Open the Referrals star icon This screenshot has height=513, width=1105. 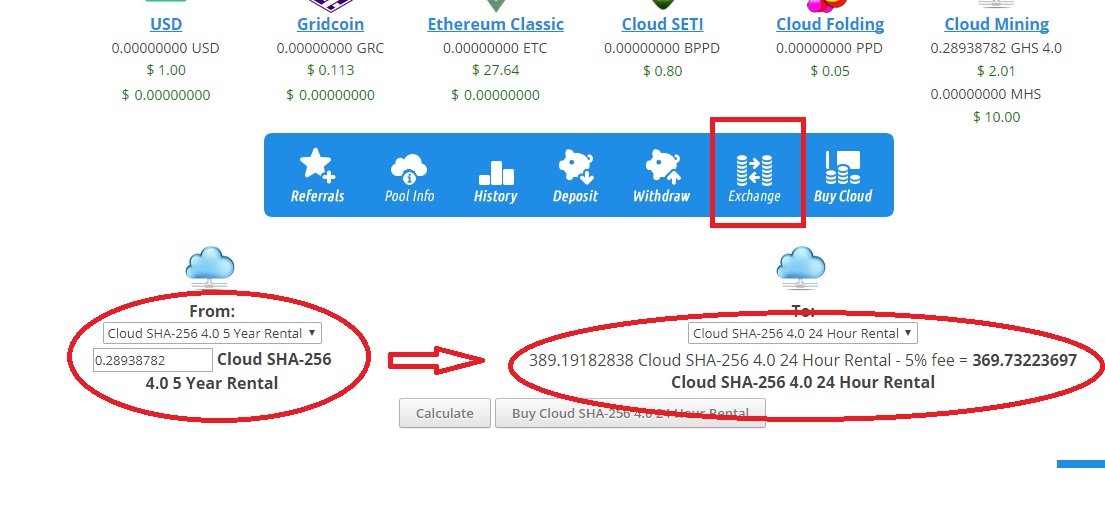point(317,166)
